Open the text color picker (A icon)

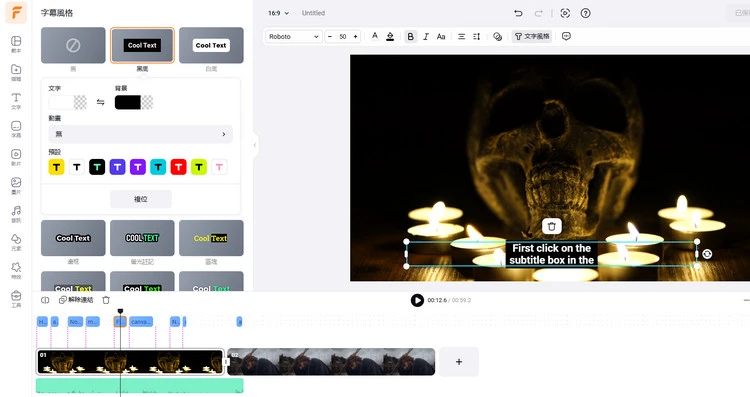(375, 36)
